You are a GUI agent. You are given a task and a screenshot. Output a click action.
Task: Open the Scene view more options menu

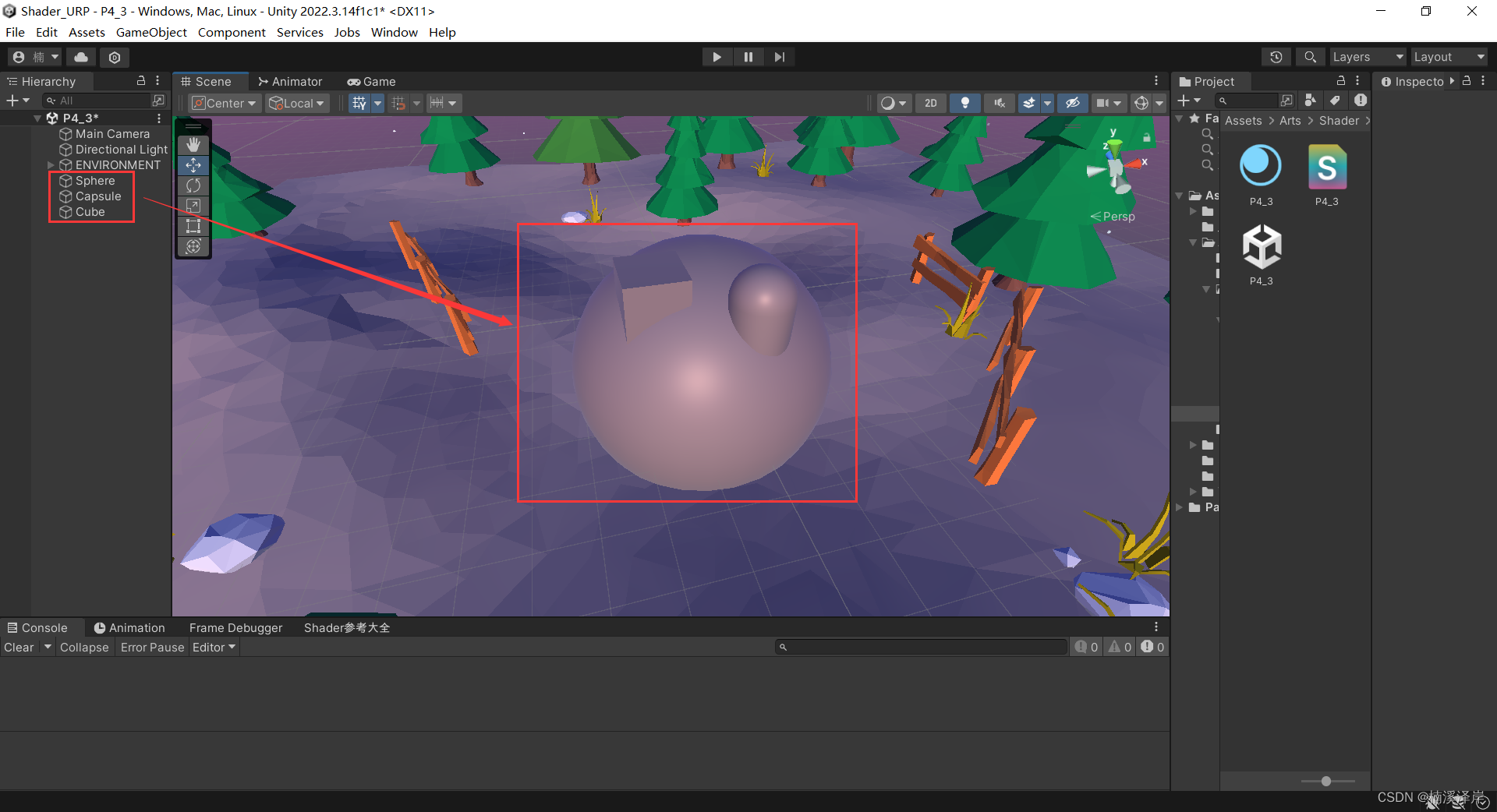point(1156,81)
